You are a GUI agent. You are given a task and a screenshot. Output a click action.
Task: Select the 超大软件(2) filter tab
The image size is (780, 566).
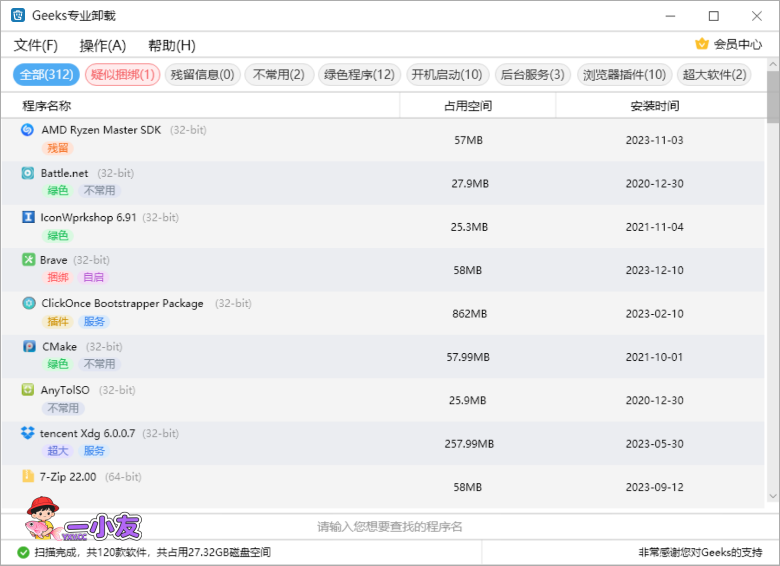click(x=714, y=75)
